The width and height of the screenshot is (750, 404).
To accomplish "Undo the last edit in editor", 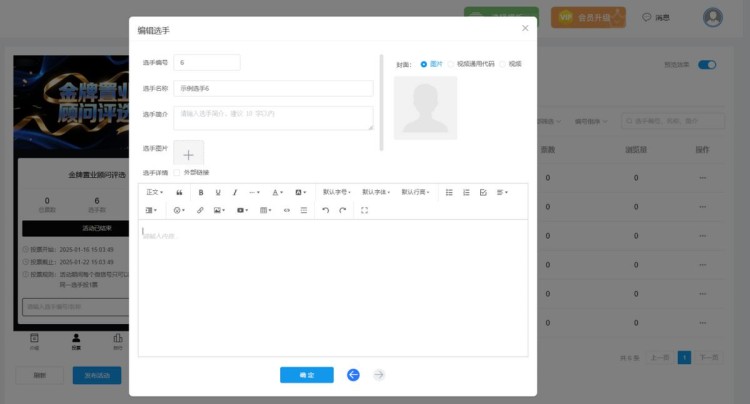I will click(x=325, y=211).
